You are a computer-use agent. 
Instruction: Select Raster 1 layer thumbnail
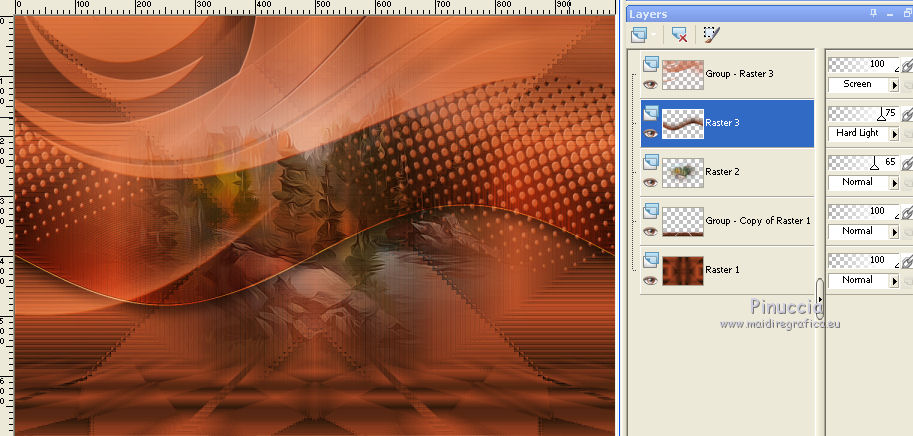[683, 270]
